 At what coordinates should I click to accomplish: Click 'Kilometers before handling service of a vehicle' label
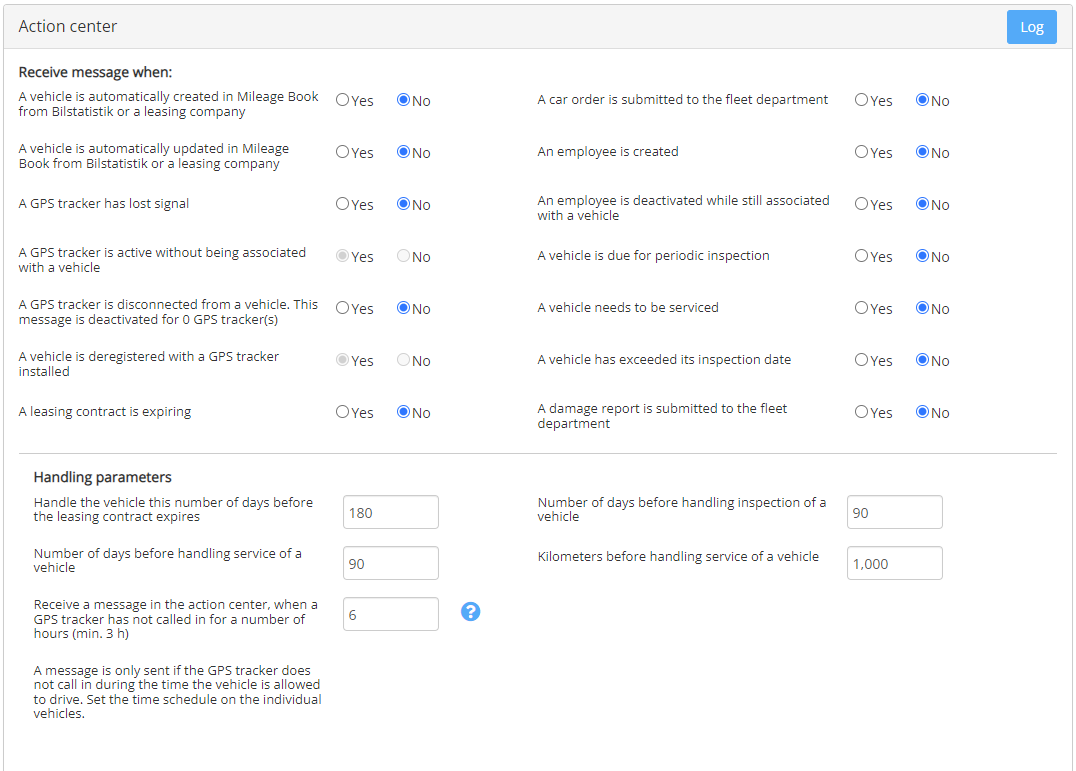[678, 556]
